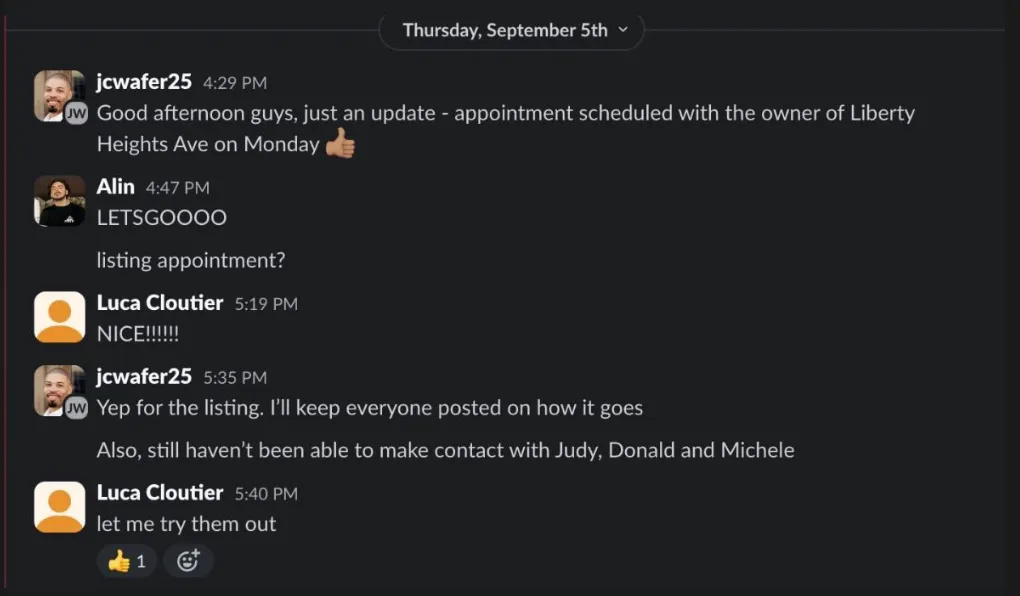Image resolution: width=1020 pixels, height=596 pixels.
Task: Click the "listing appointment?" message text
Action: [x=191, y=261]
